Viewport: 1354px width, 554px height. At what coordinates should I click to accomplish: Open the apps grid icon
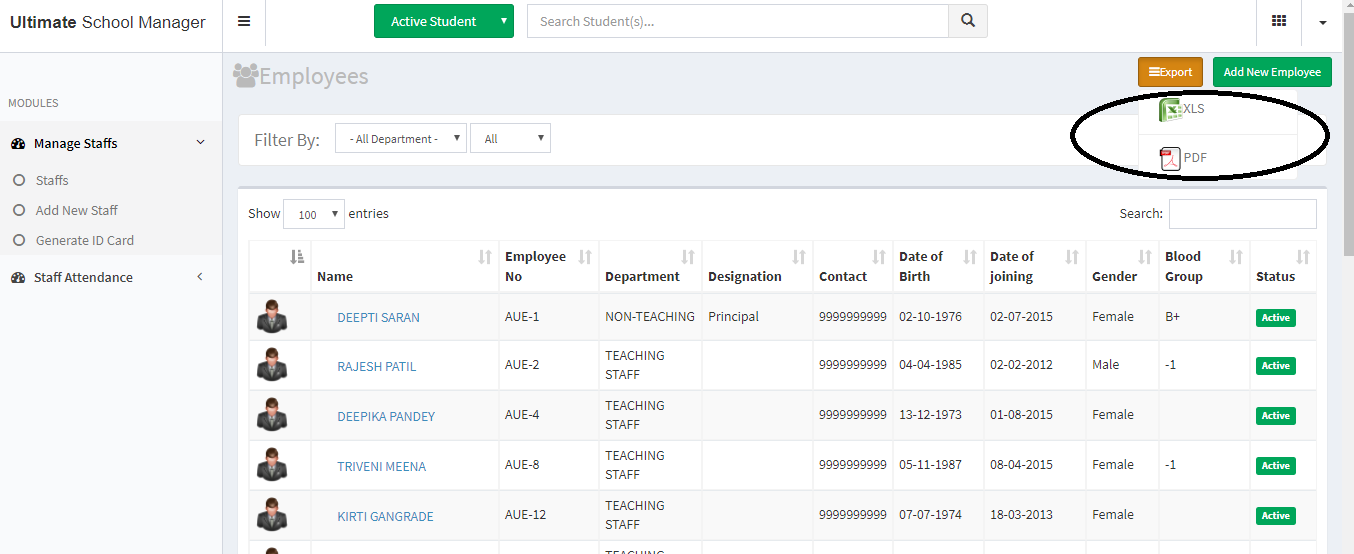click(1279, 21)
